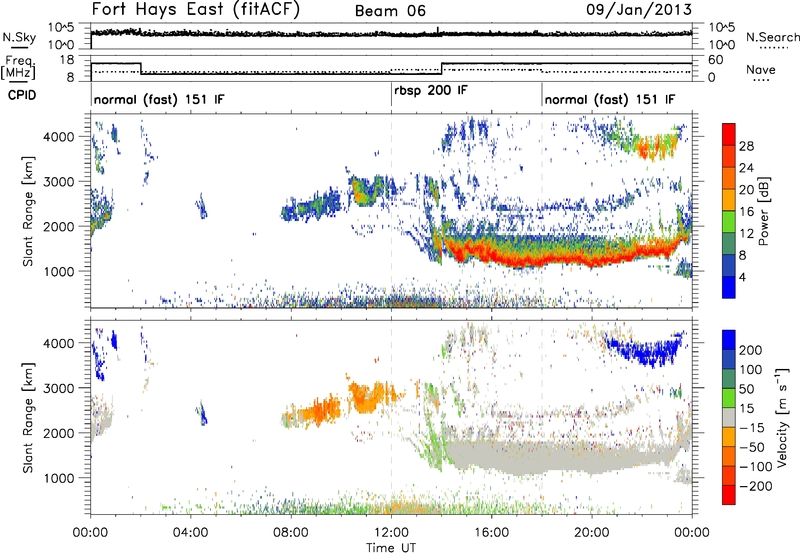Click the red swatch in Power colorbar
Image resolution: width=800 pixels, height=554 pixels.
pyautogui.click(x=729, y=135)
